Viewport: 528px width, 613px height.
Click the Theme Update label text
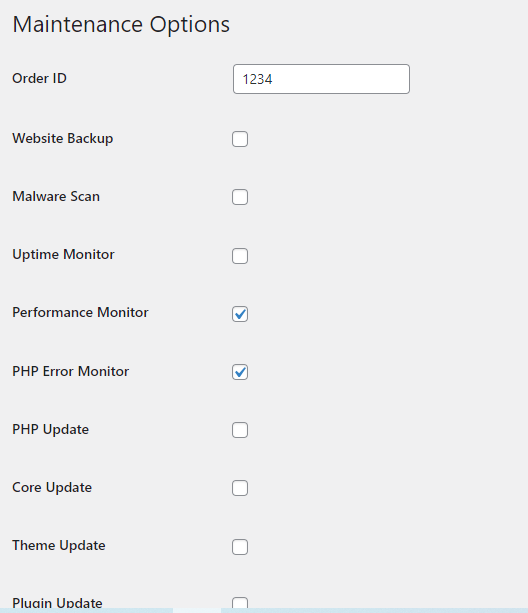tap(59, 545)
